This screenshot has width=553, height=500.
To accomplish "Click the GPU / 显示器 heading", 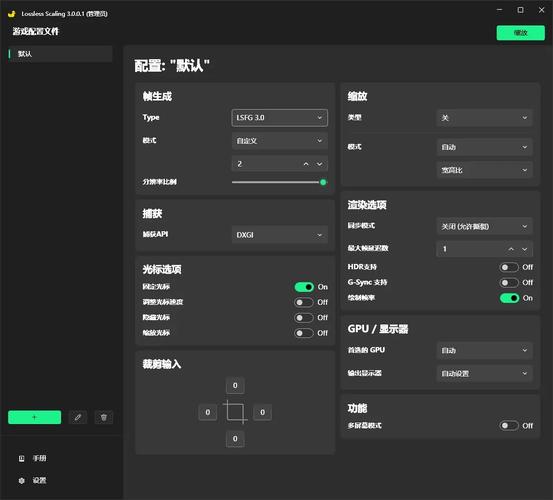I will [x=378, y=329].
